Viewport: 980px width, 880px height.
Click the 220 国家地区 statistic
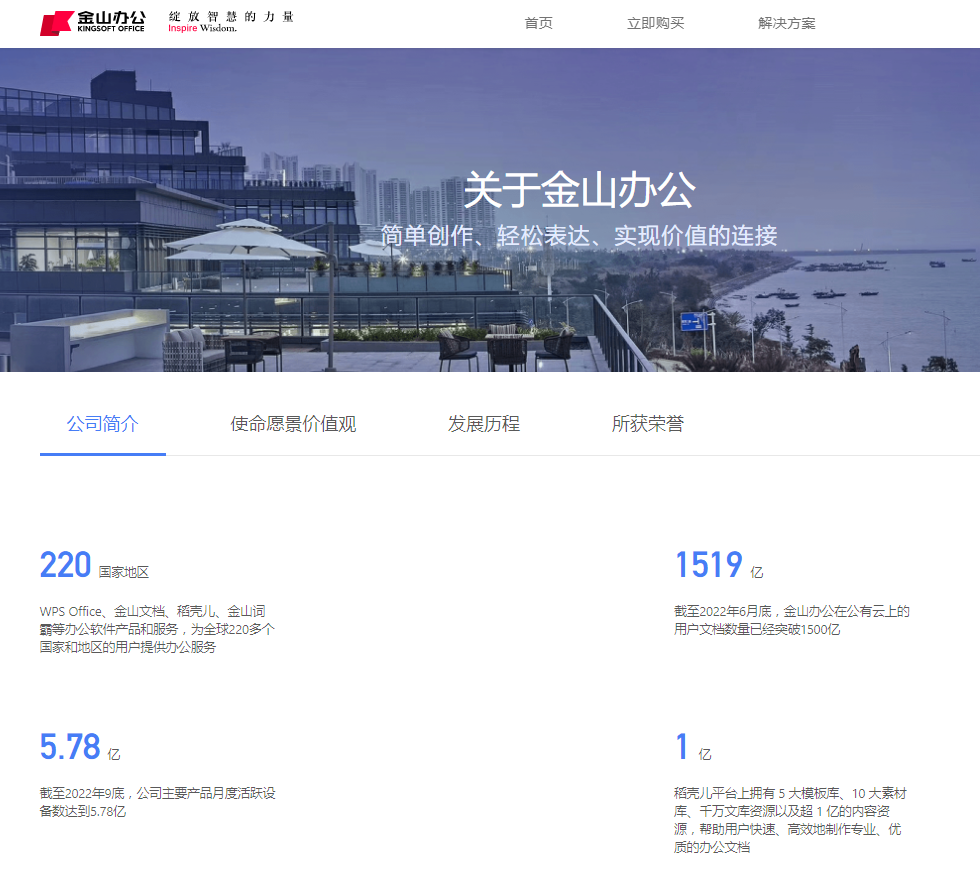click(x=94, y=566)
